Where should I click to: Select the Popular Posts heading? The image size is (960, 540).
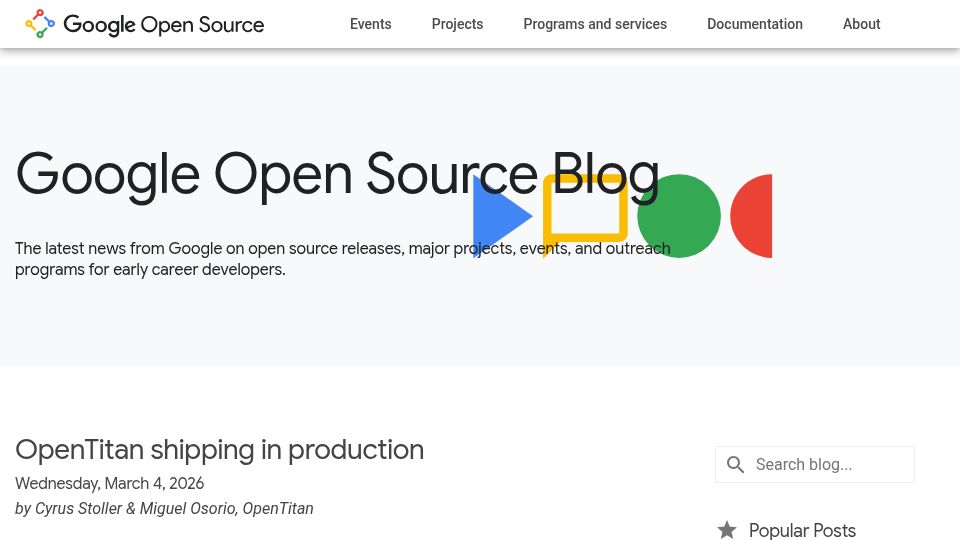tap(802, 530)
